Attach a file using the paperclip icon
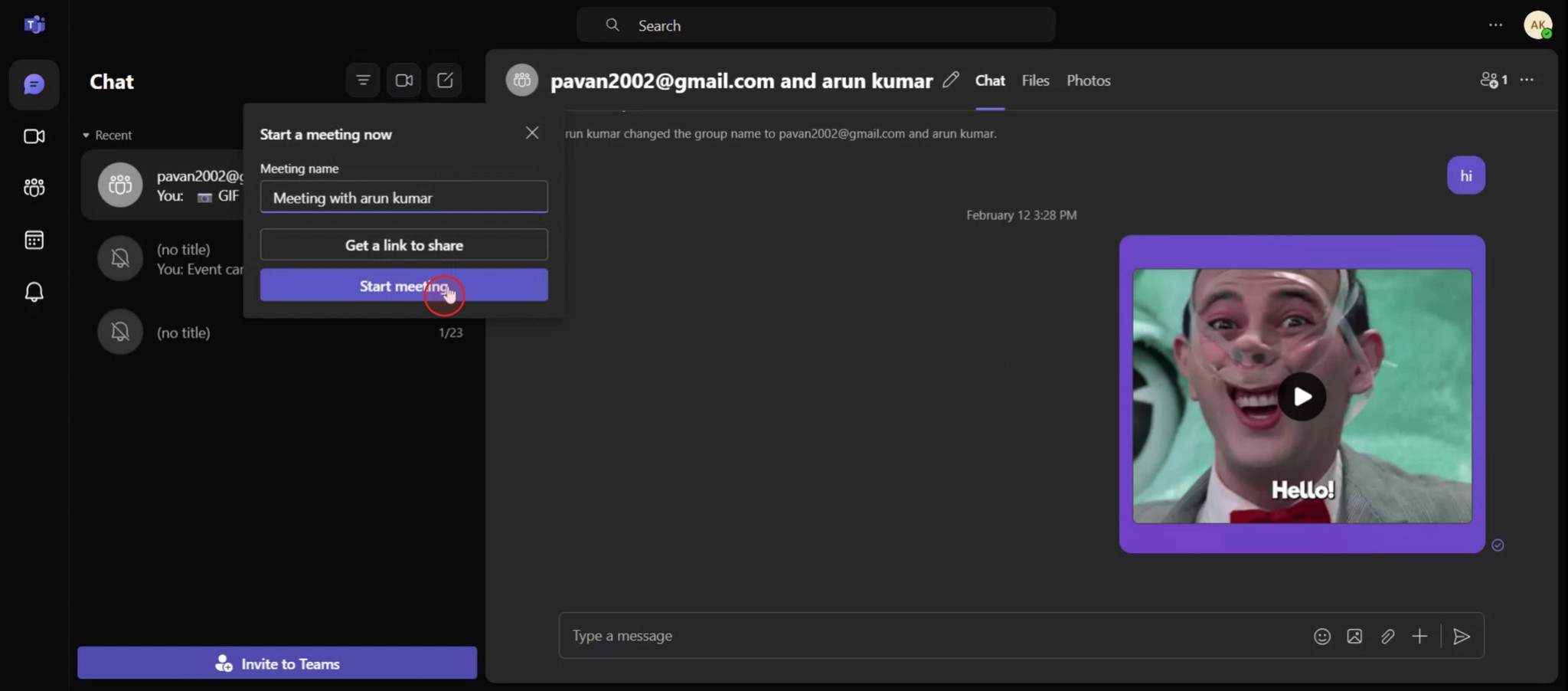Image resolution: width=1568 pixels, height=691 pixels. [x=1387, y=636]
